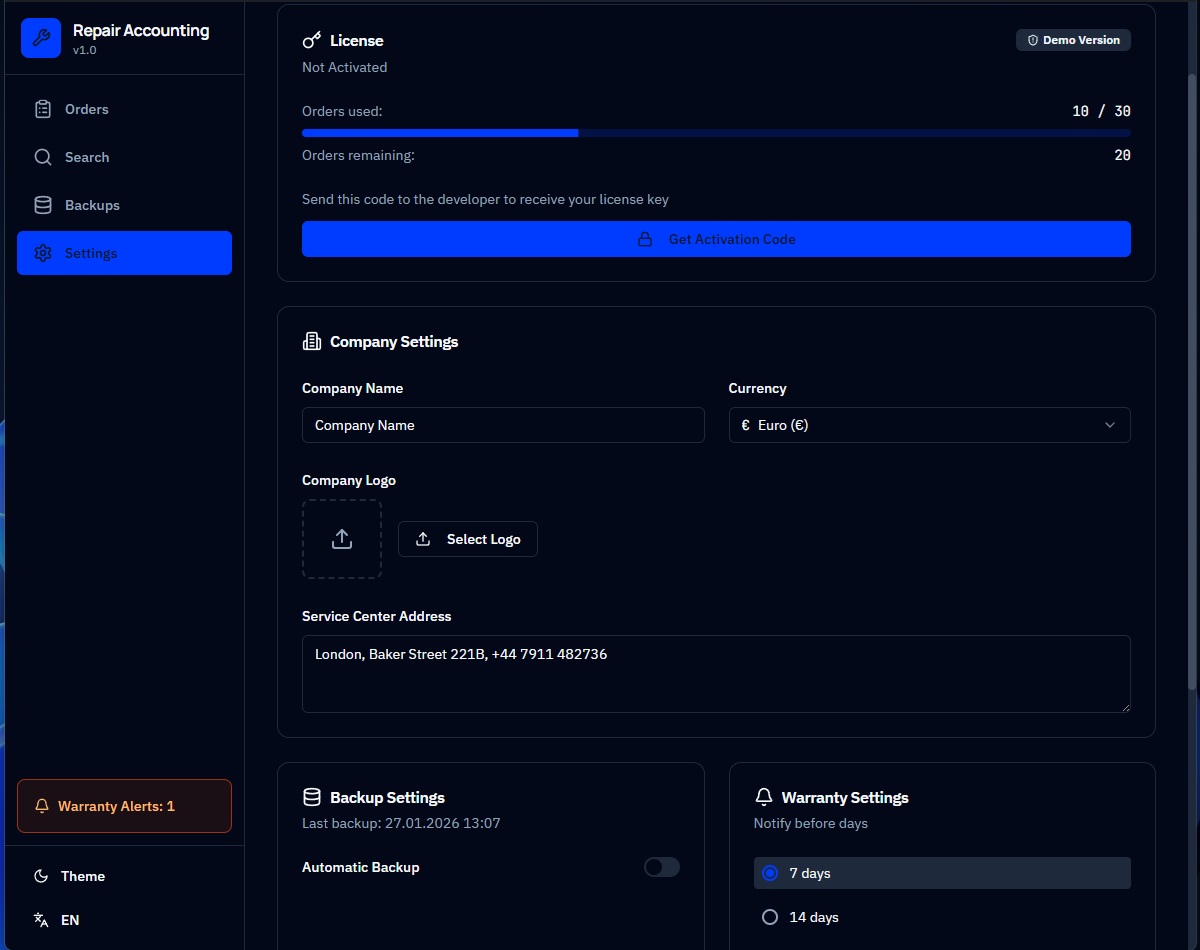Click the EN language translation icon
Viewport: 1200px width, 950px height.
pyautogui.click(x=41, y=919)
